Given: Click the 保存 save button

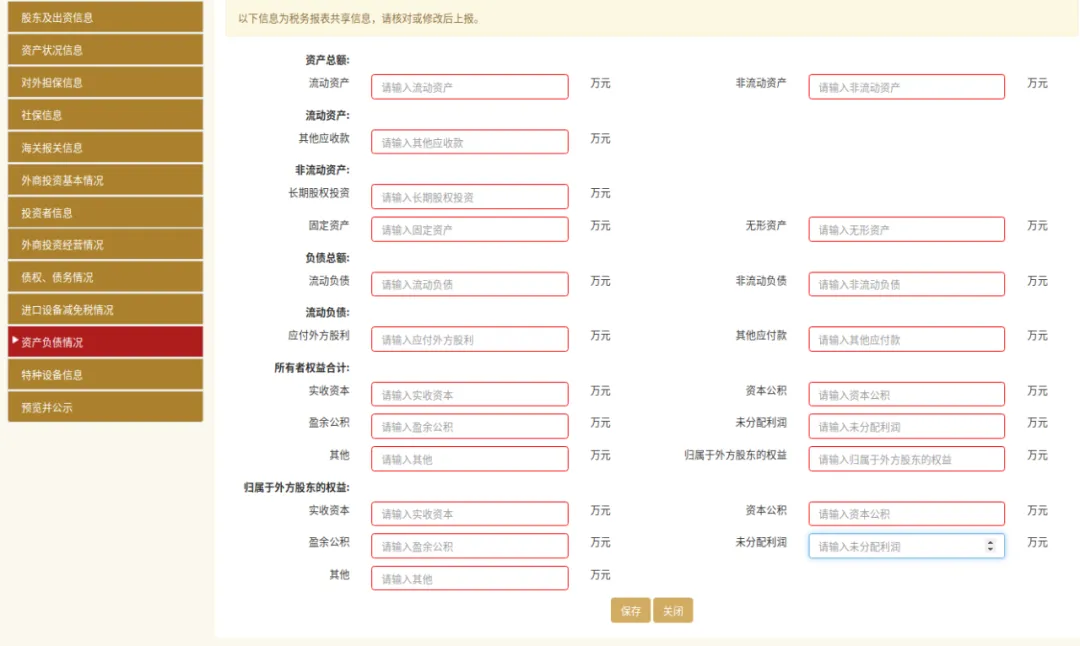Looking at the screenshot, I should pos(630,610).
